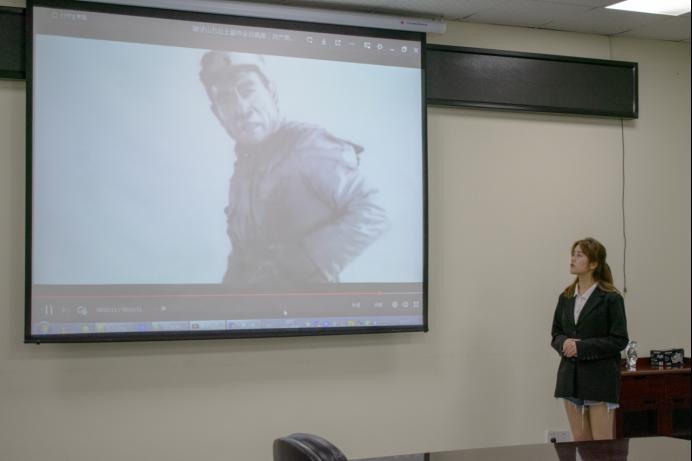Image resolution: width=692 pixels, height=461 pixels.
Task: Click the rightmost icon in the control bar
Action: 416,305
